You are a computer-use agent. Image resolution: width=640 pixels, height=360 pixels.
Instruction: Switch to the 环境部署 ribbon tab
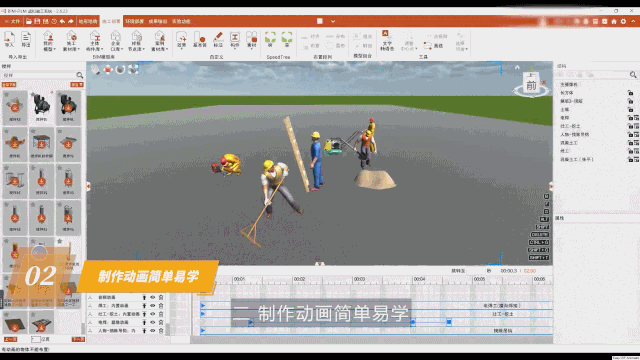[134, 21]
